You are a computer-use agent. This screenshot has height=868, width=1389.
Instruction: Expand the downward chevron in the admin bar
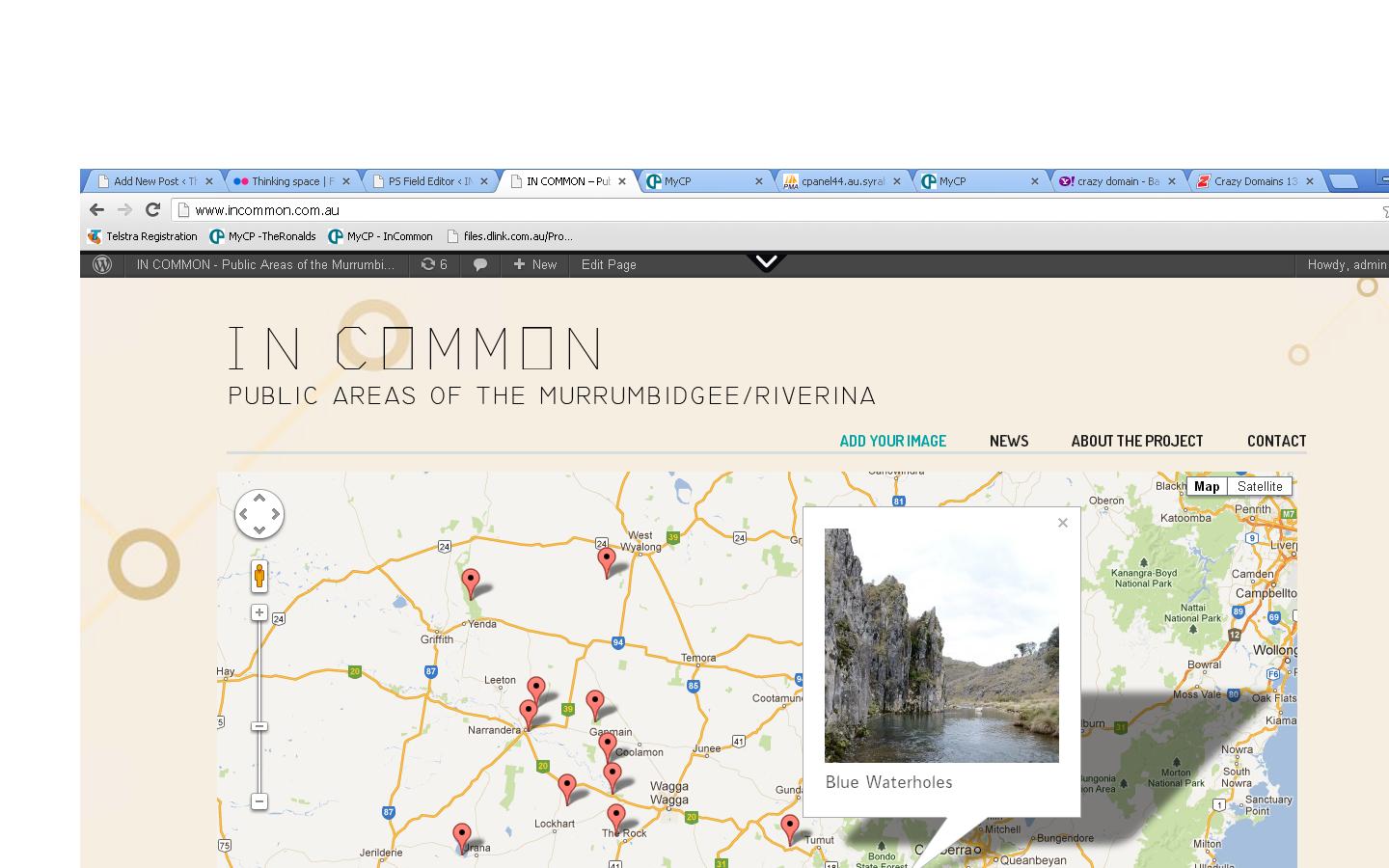(x=767, y=262)
